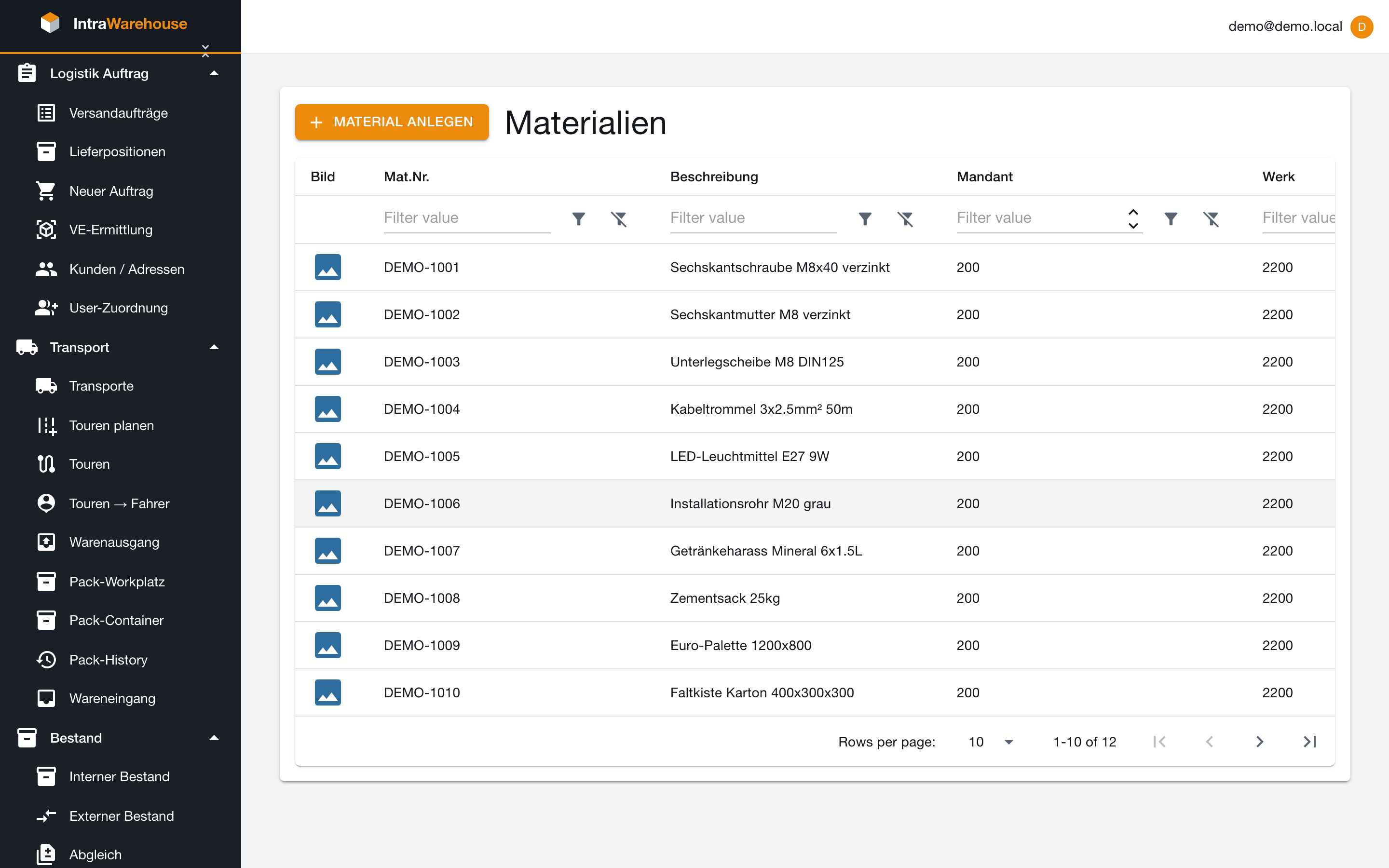1389x868 pixels.
Task: Click the Pack-History clock icon
Action: [x=46, y=660]
